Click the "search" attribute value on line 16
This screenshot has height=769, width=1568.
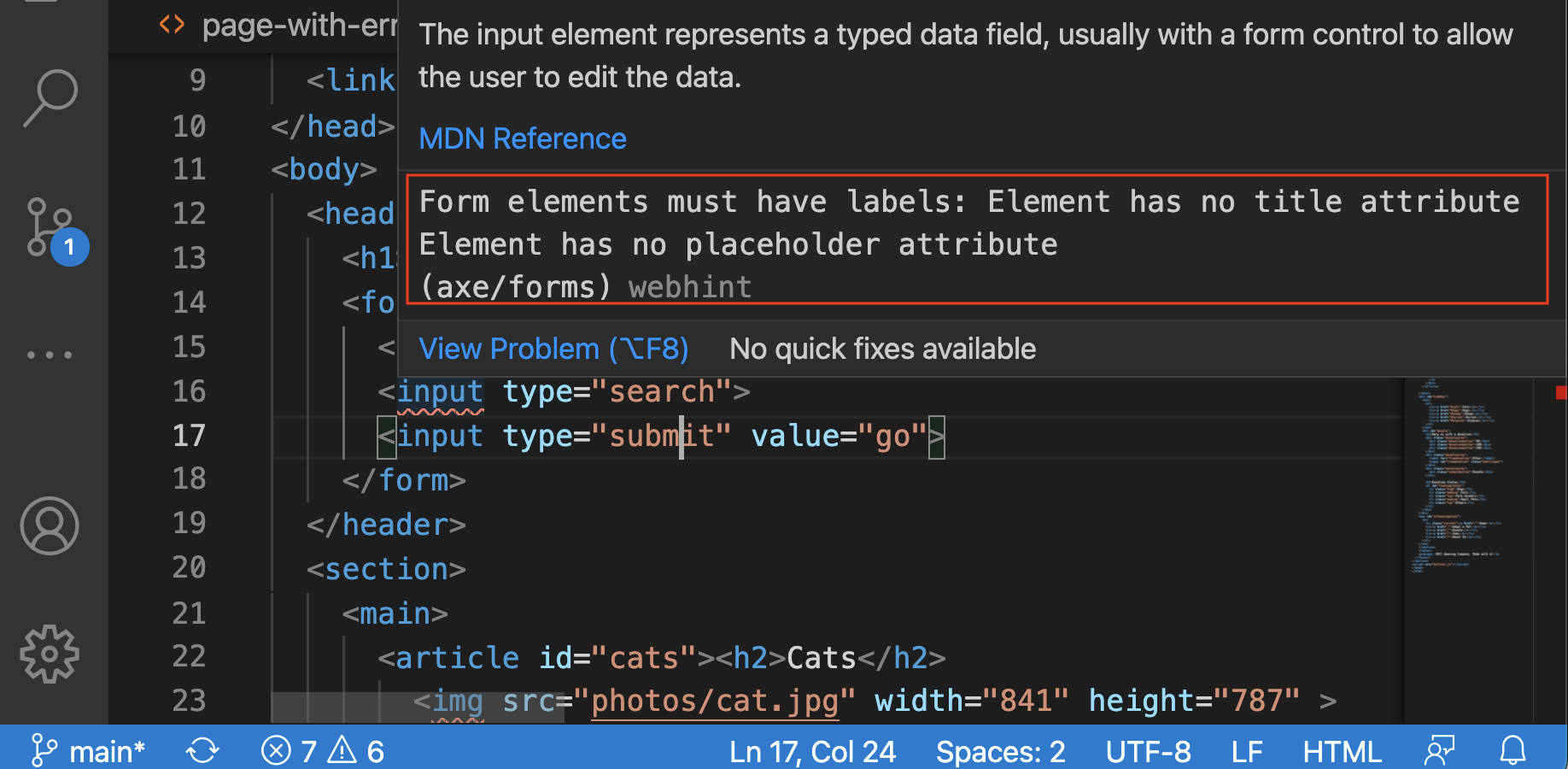point(661,392)
